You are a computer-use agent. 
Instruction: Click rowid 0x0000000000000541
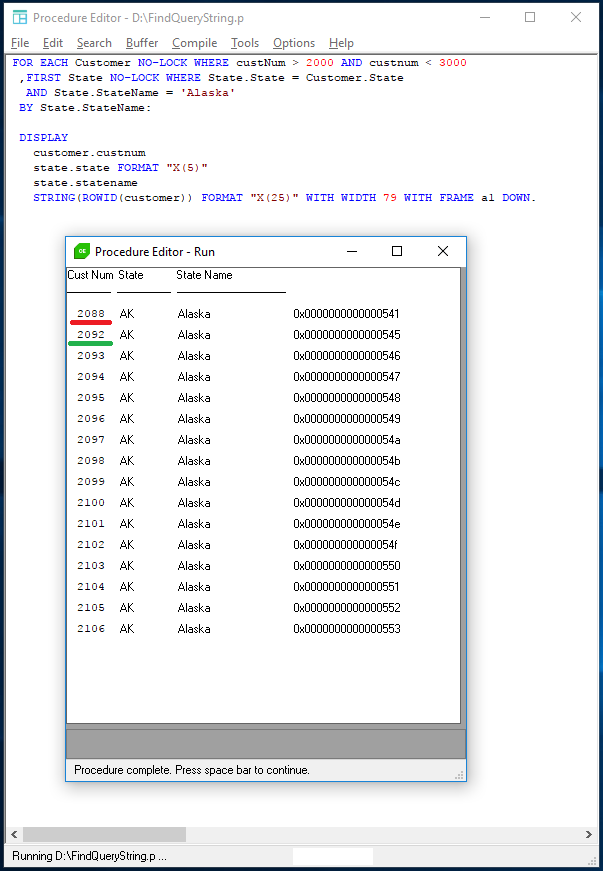click(x=346, y=314)
